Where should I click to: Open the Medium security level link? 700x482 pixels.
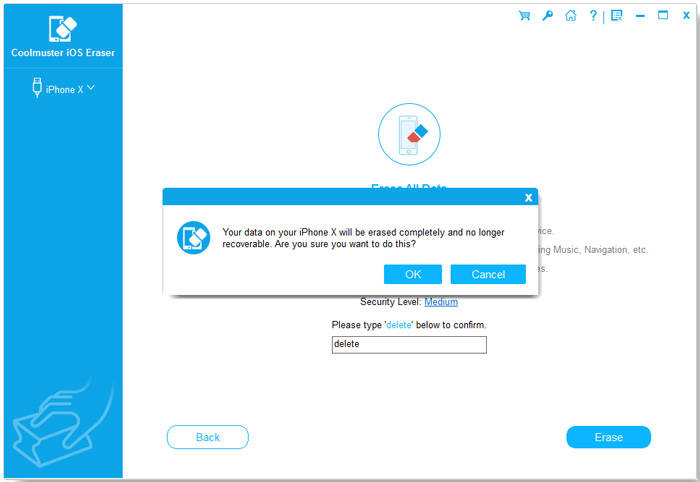(441, 302)
